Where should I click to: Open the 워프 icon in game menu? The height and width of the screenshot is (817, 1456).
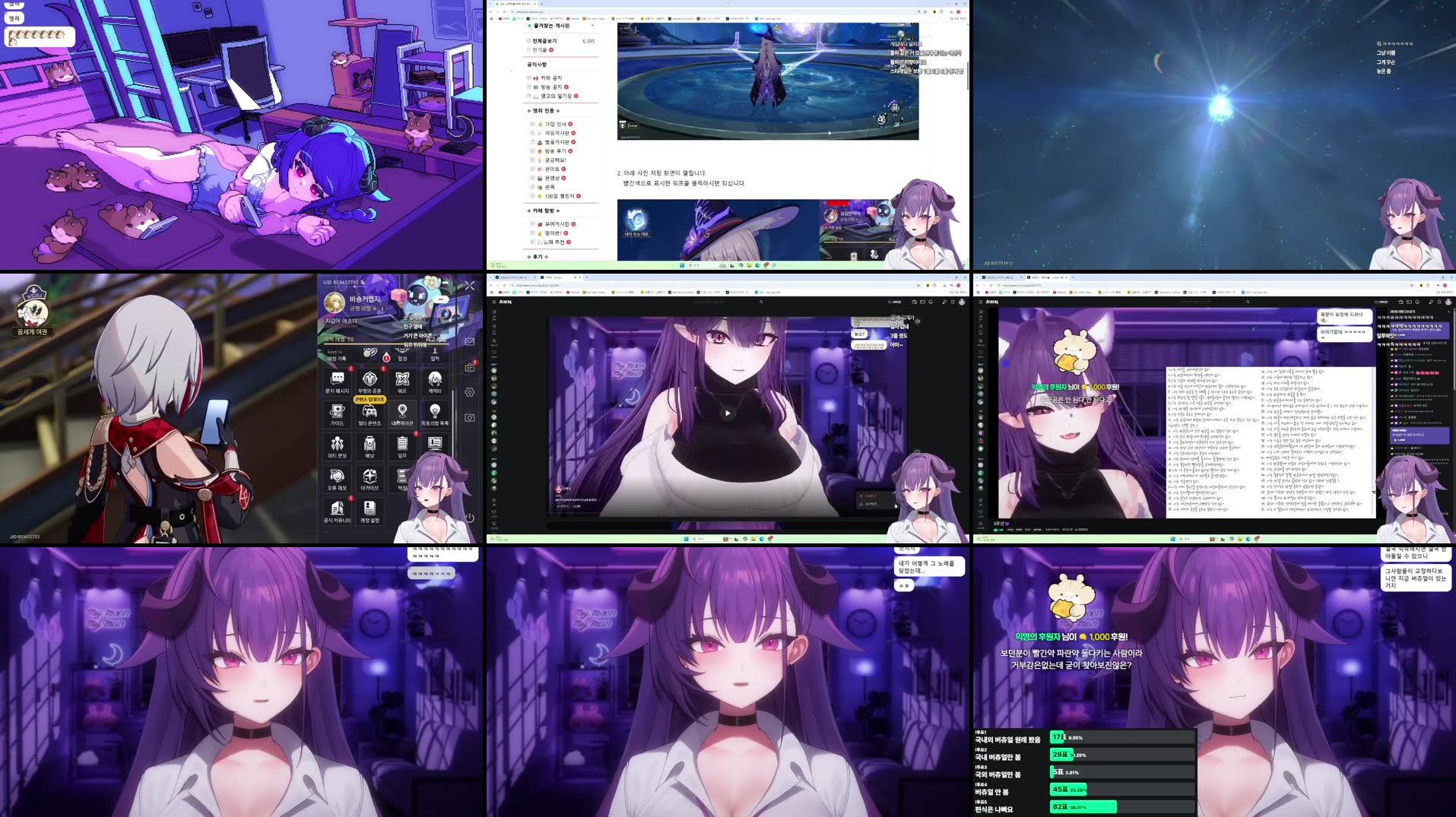tap(402, 382)
